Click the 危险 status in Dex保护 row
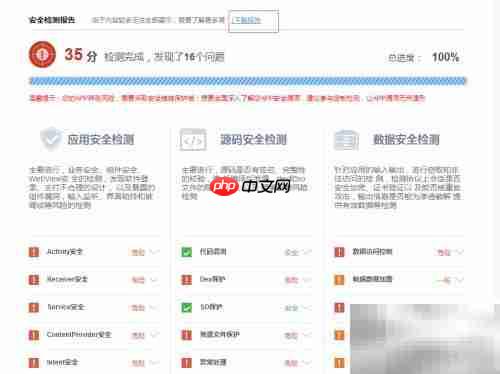Screen dimensions: 500x374 pos(291,280)
